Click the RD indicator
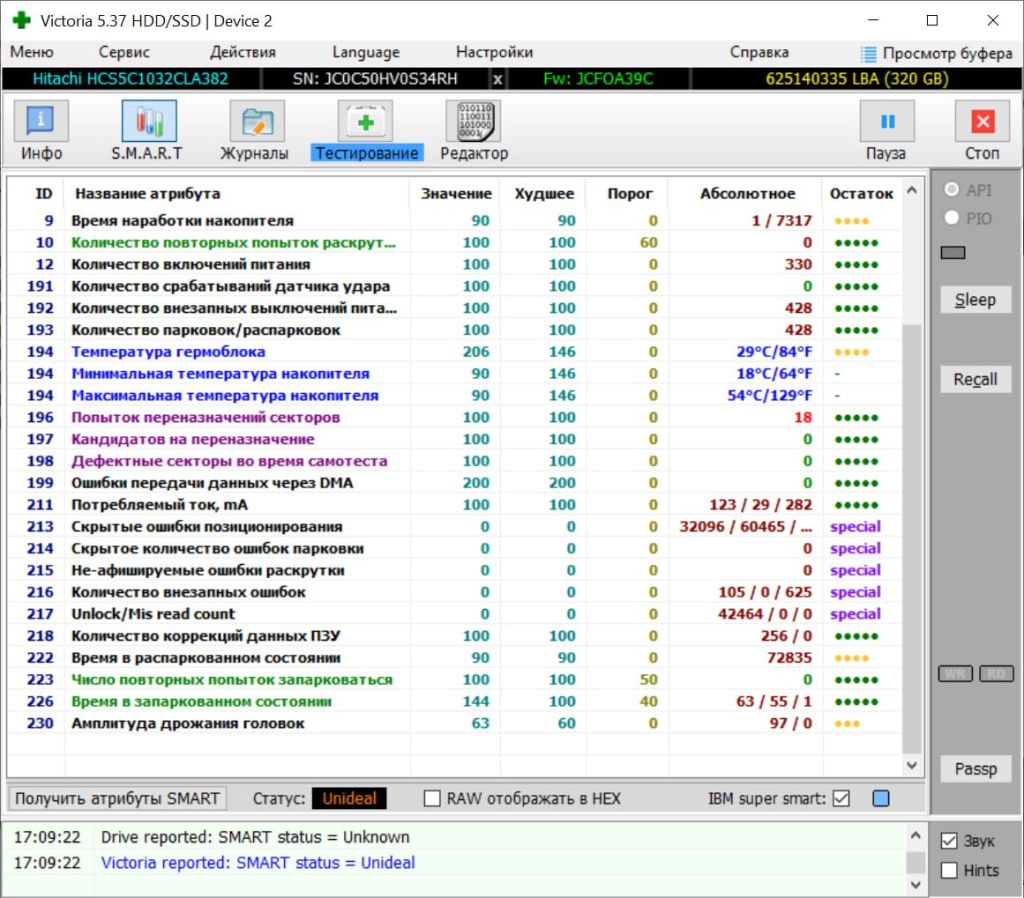This screenshot has height=898, width=1024. pos(996,674)
